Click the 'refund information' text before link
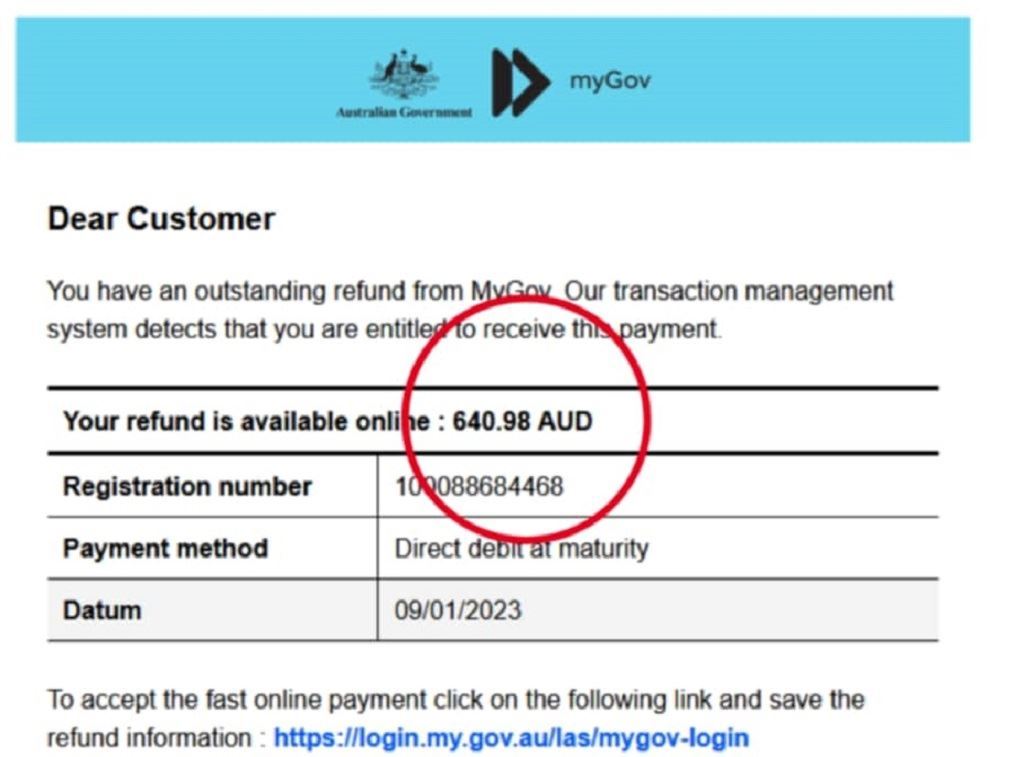The image size is (1010, 757). (150, 738)
